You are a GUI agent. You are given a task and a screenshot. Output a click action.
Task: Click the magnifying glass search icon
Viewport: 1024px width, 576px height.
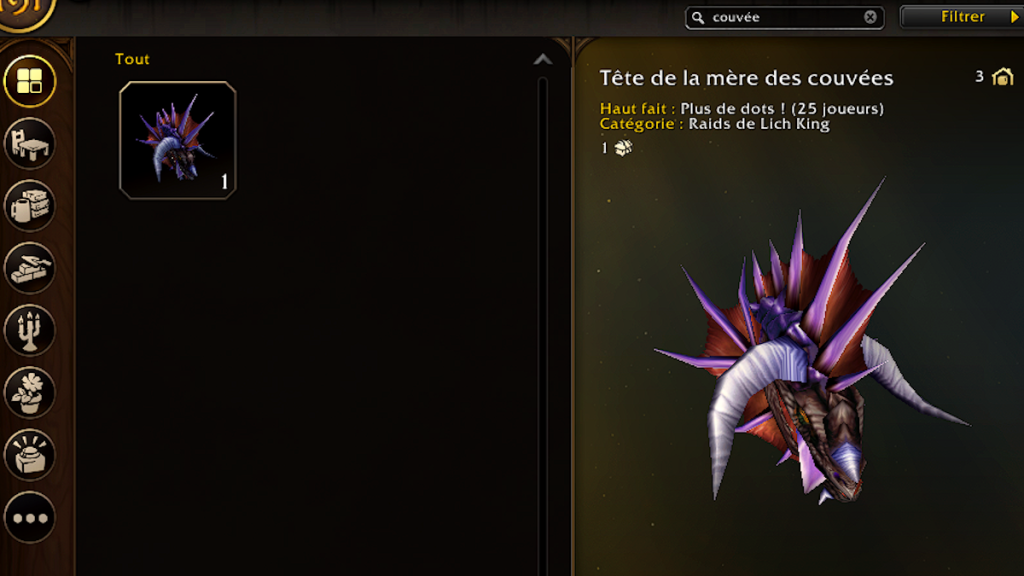point(698,18)
